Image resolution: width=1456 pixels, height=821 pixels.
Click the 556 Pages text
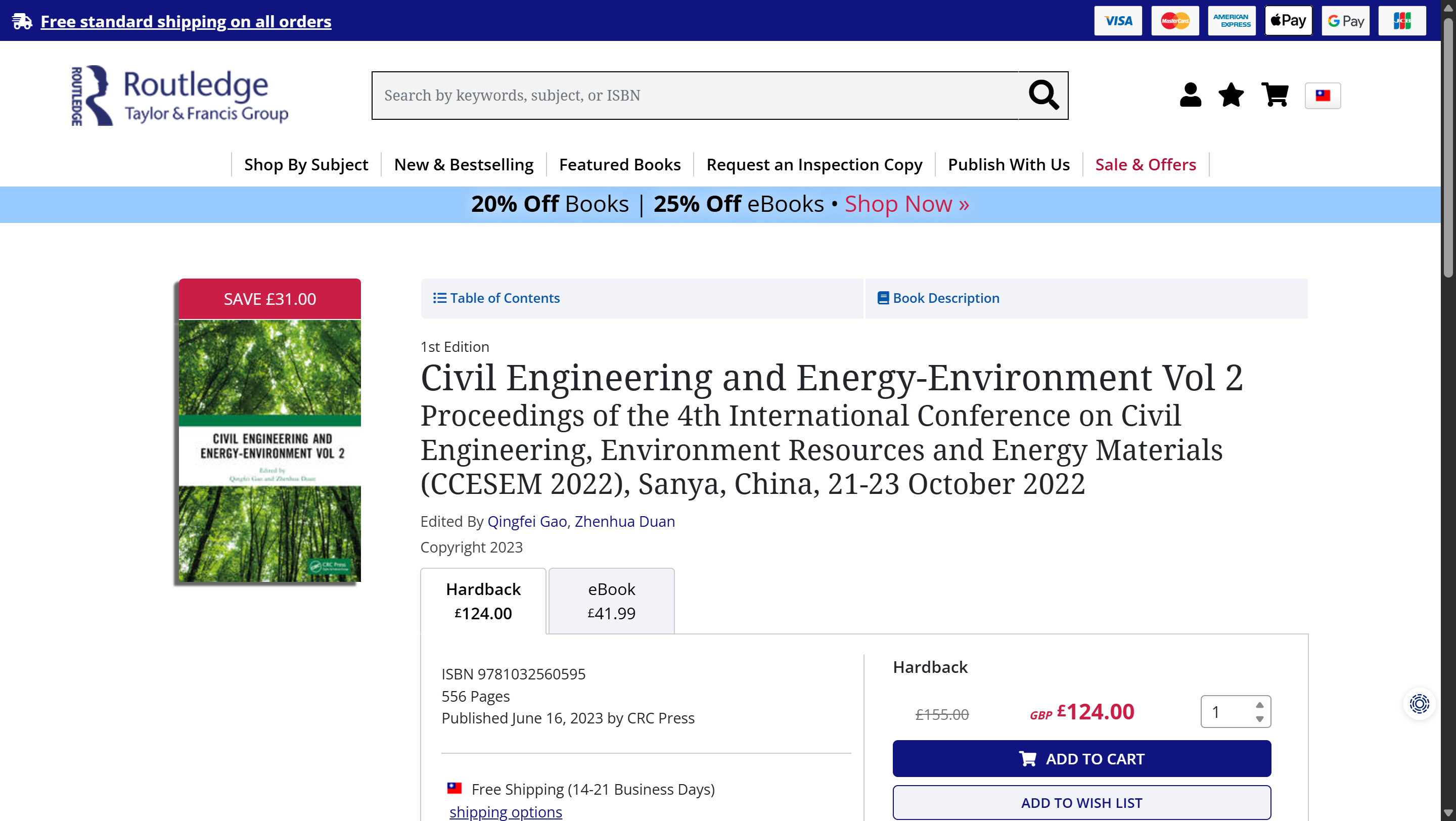click(475, 696)
